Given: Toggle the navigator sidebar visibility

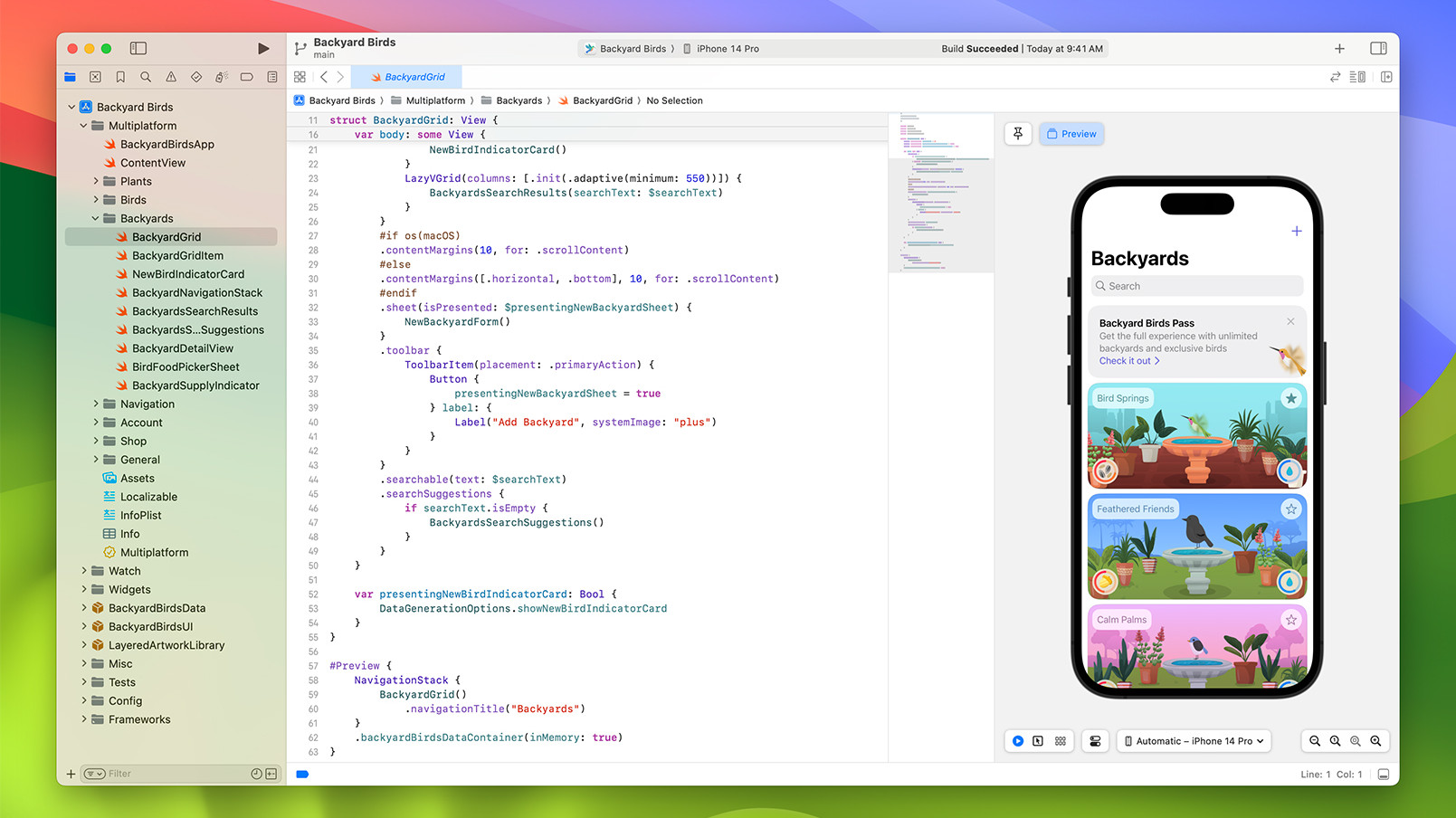Looking at the screenshot, I should click(138, 49).
